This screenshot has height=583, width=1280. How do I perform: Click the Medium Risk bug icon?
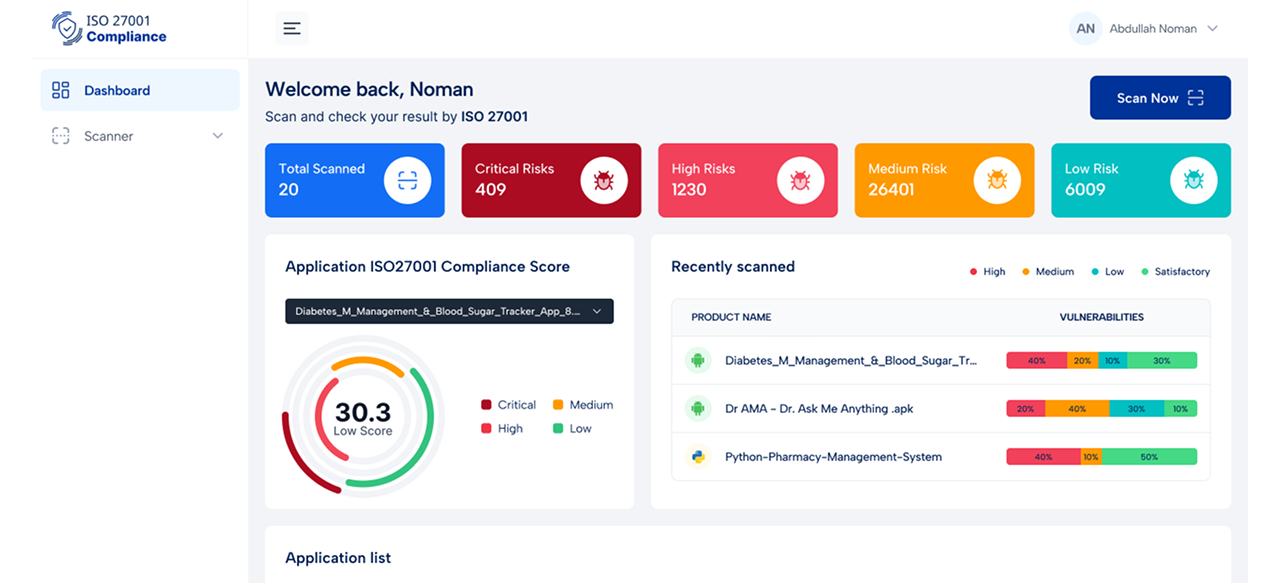[x=997, y=180]
